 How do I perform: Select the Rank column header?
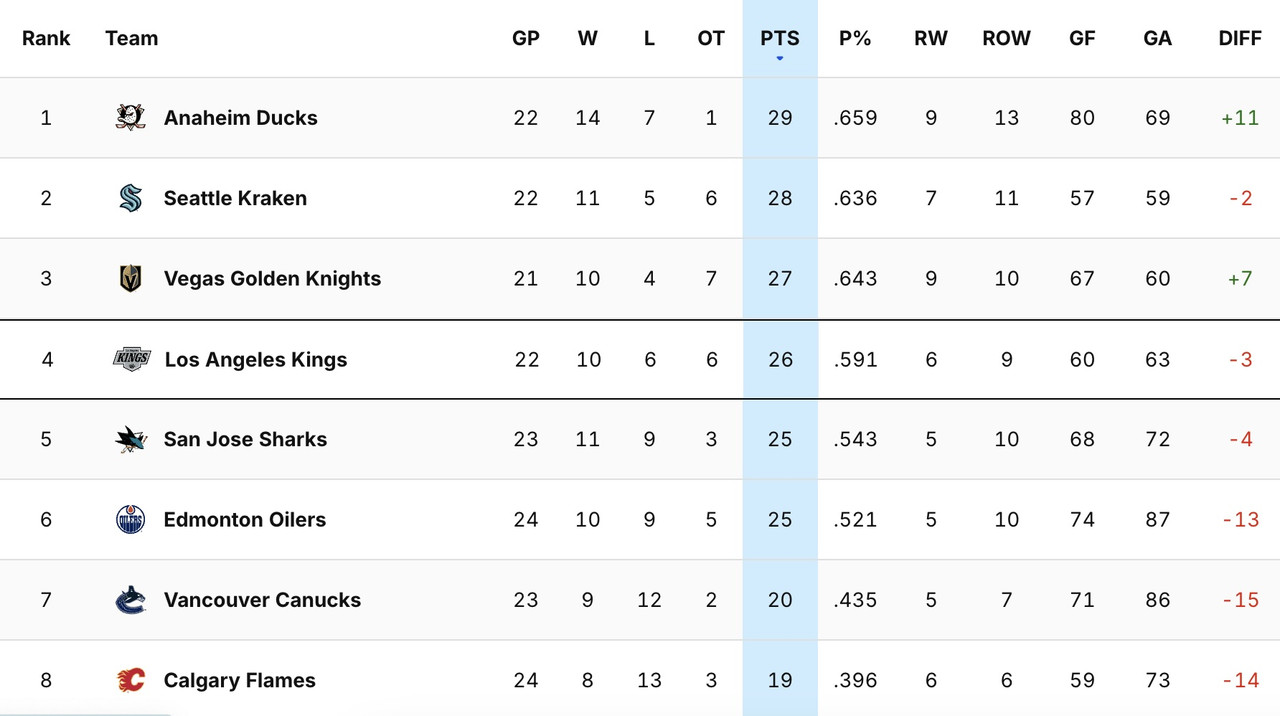point(46,38)
